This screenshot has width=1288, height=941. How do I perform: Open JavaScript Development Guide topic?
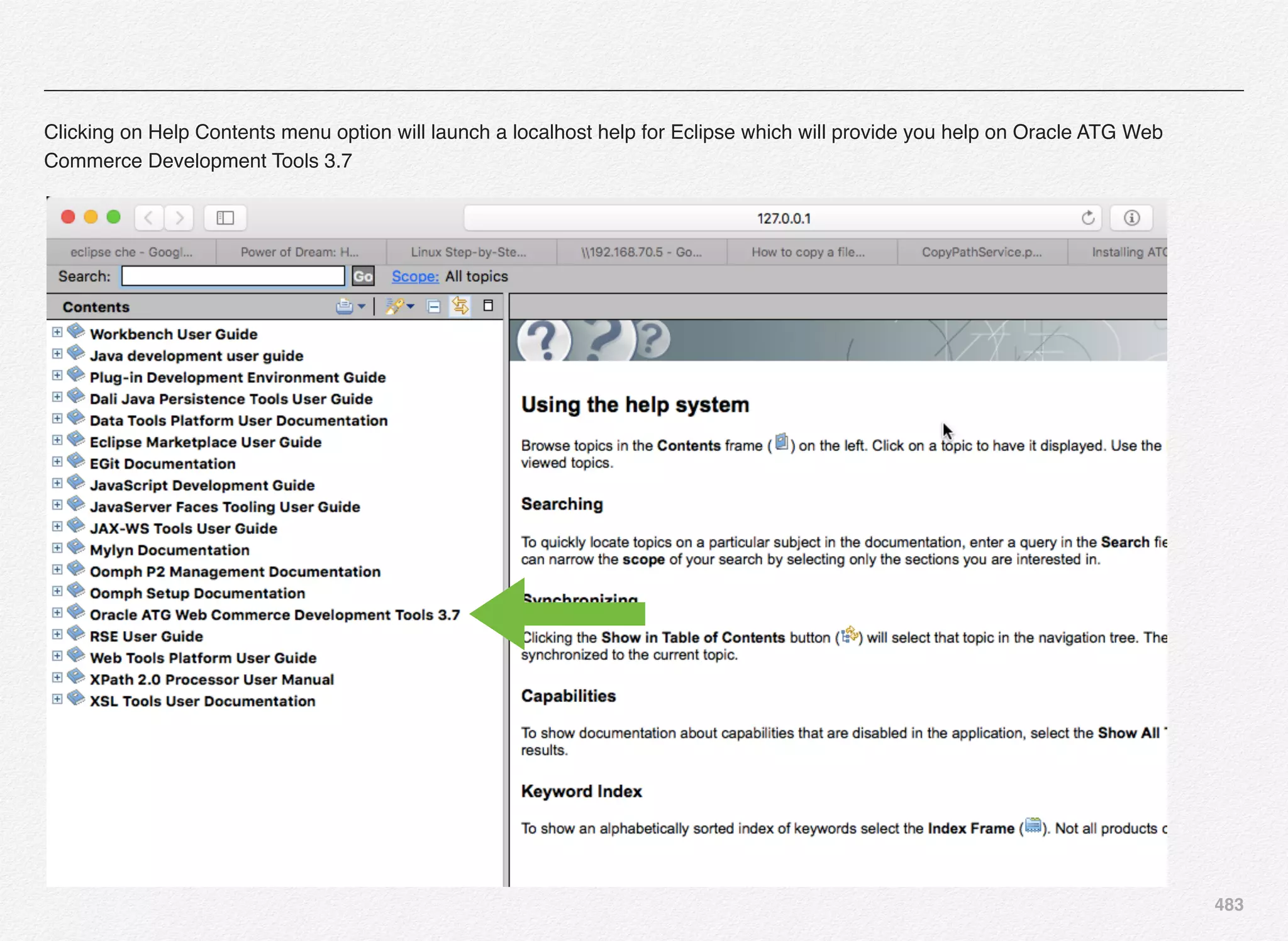click(x=202, y=485)
